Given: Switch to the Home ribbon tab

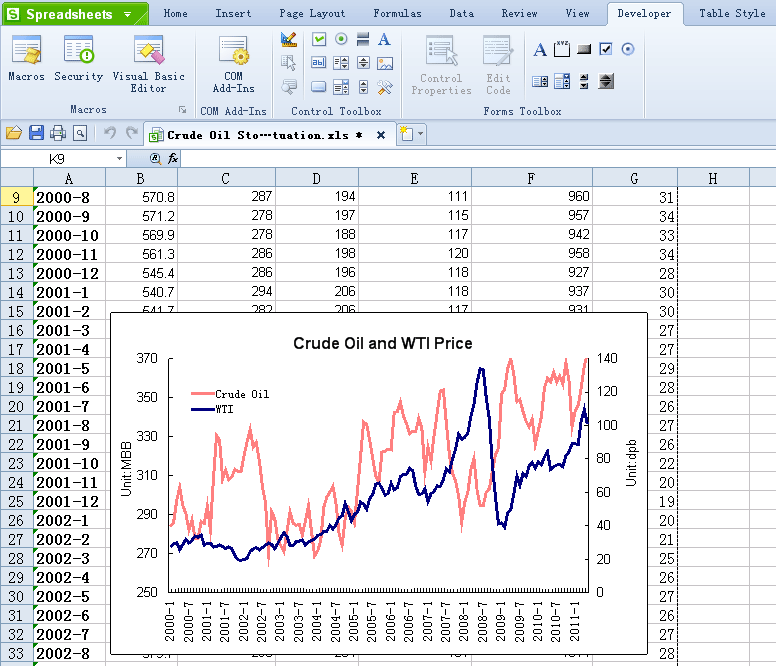Looking at the screenshot, I should coord(176,13).
